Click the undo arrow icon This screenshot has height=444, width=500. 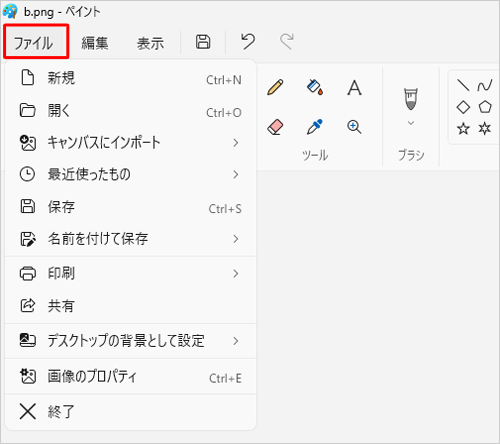point(248,42)
